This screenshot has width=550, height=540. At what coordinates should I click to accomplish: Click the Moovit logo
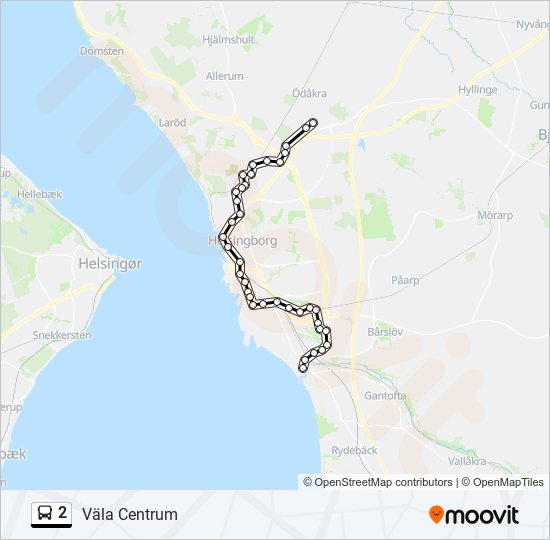click(x=474, y=515)
